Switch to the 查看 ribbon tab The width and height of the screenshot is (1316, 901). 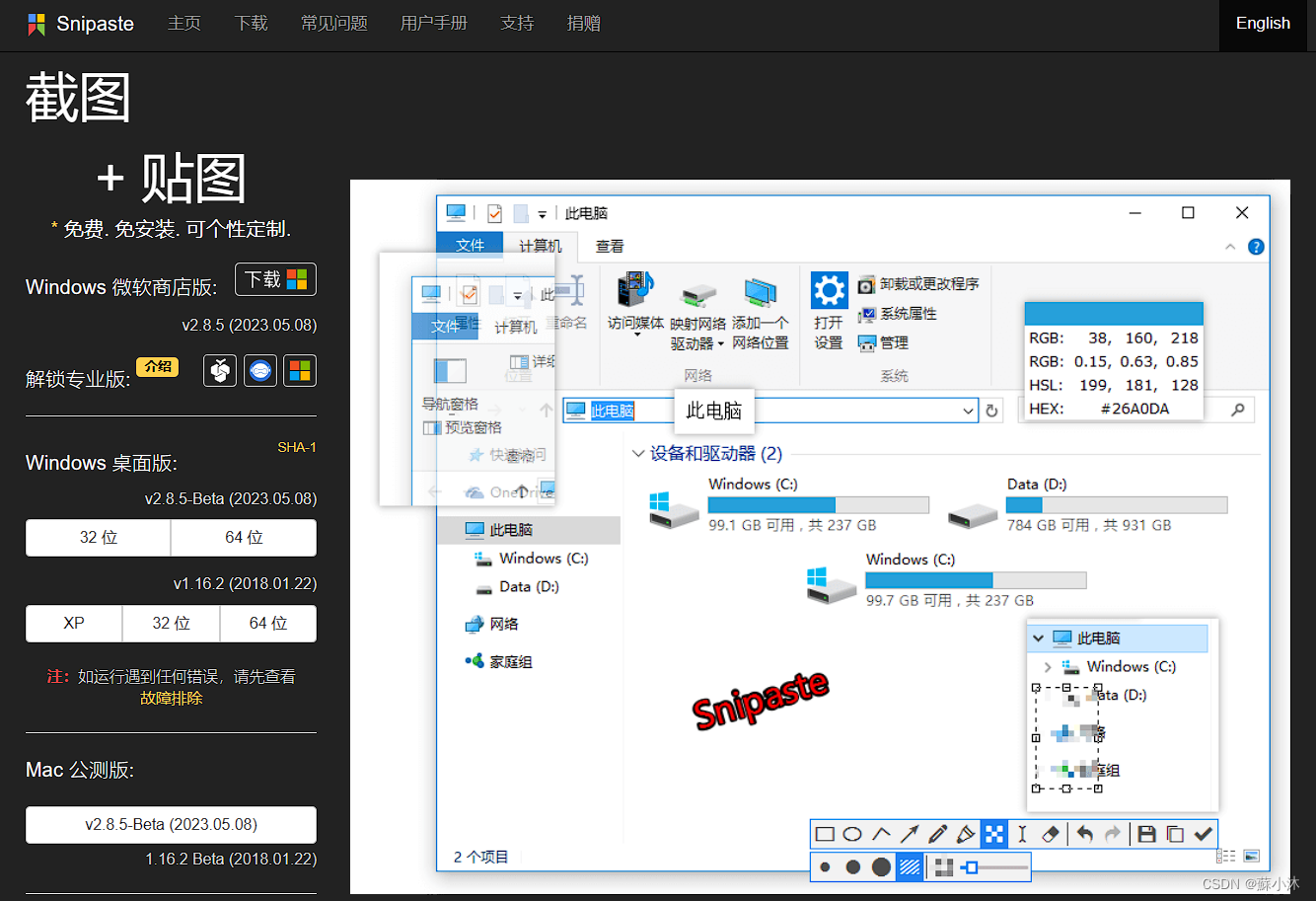[610, 246]
